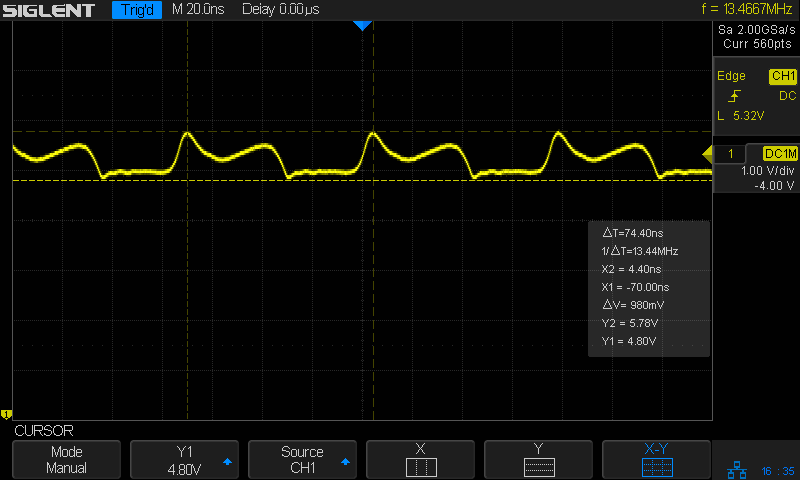Screen dimensions: 800x480
Task: Click the M 20.0ns timebase readout
Action: pos(199,10)
